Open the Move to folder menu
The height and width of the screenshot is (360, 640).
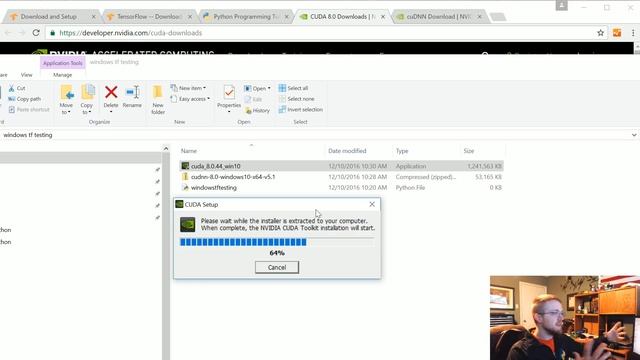(x=67, y=99)
